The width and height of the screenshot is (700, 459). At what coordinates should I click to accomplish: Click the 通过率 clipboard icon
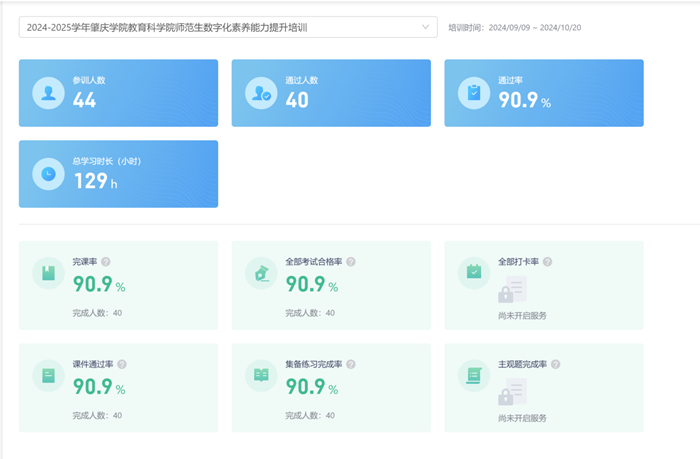tap(474, 93)
